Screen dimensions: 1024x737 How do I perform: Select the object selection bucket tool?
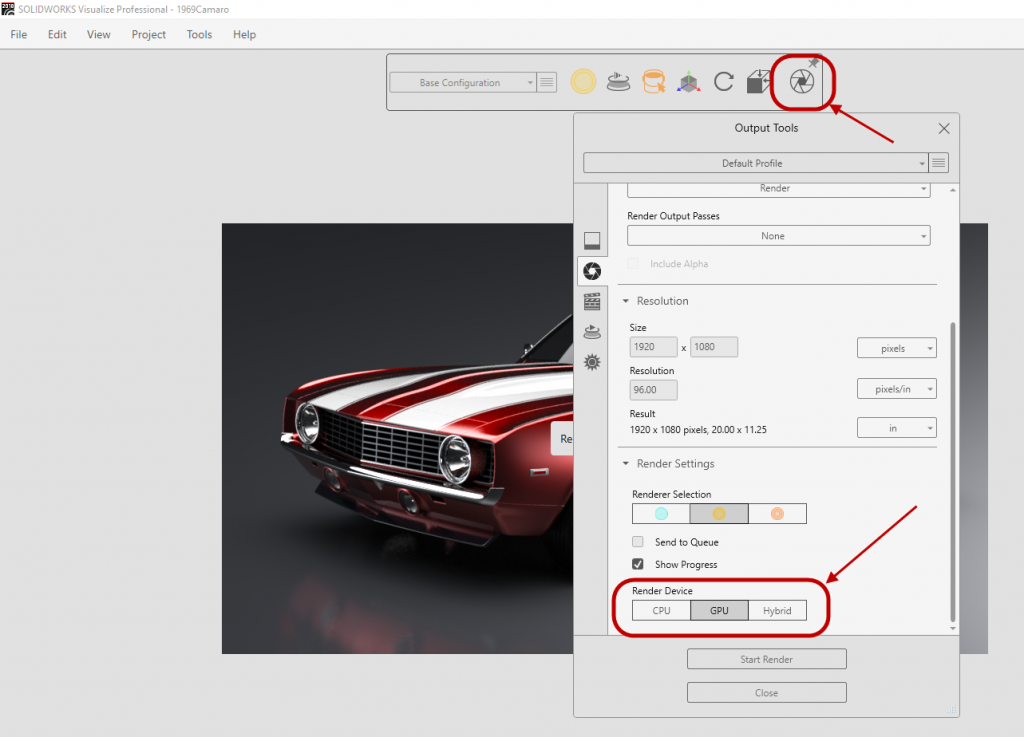click(654, 82)
